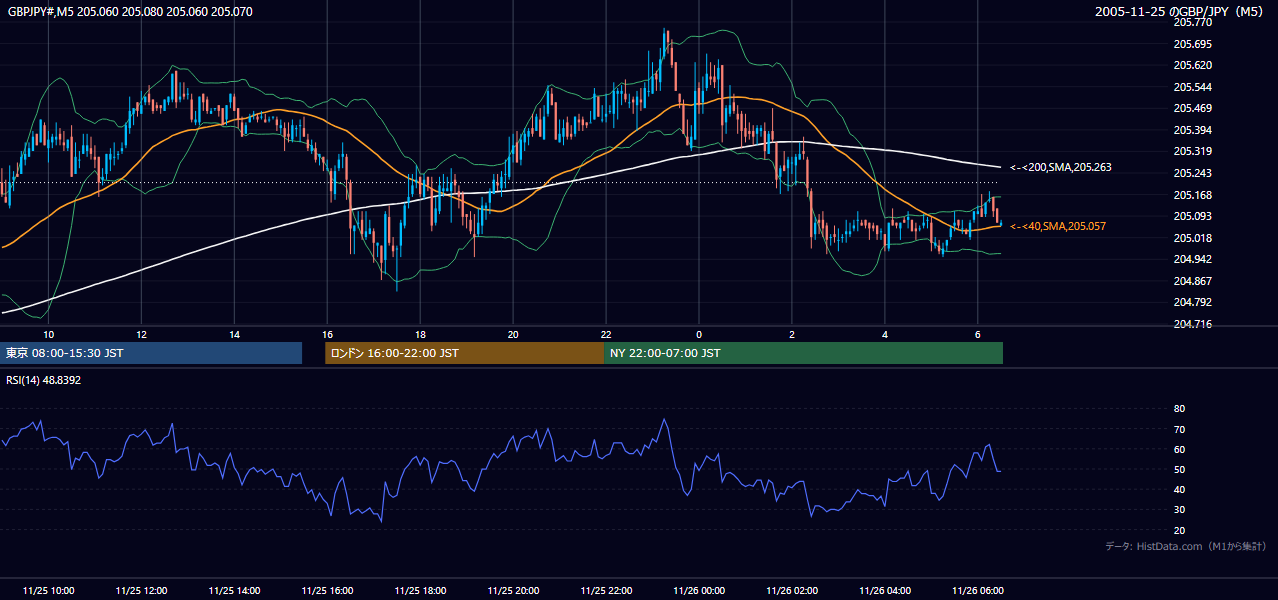
Task: Click hour label 12 on chart time axis
Action: 141,334
